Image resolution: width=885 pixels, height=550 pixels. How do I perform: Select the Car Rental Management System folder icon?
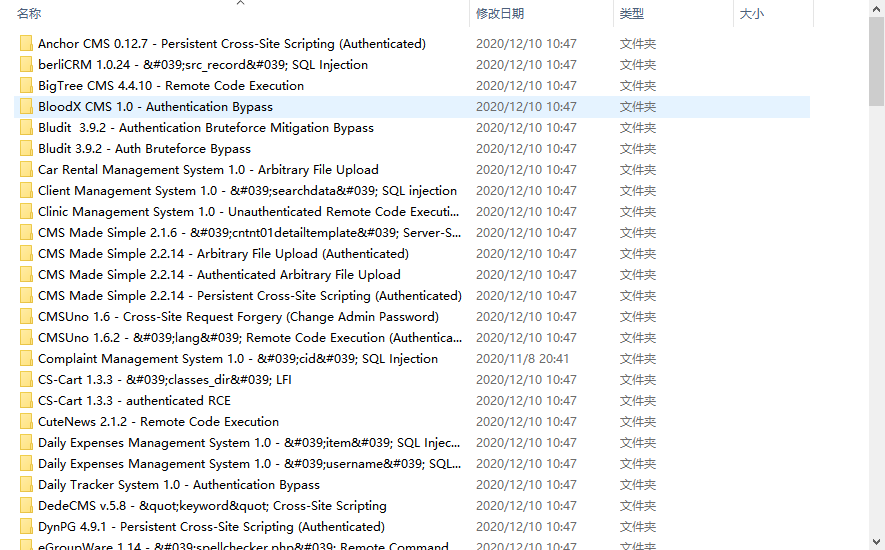[26, 169]
